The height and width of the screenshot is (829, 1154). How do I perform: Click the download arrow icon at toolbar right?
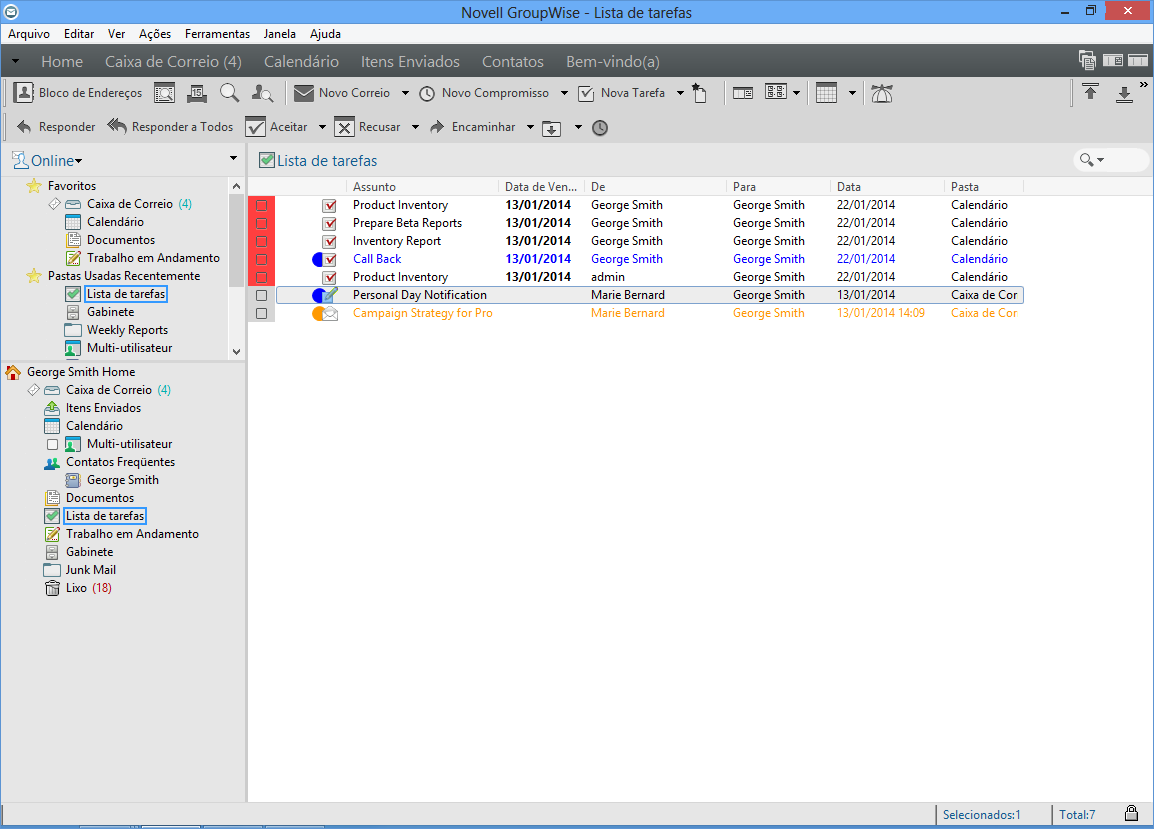click(1124, 94)
